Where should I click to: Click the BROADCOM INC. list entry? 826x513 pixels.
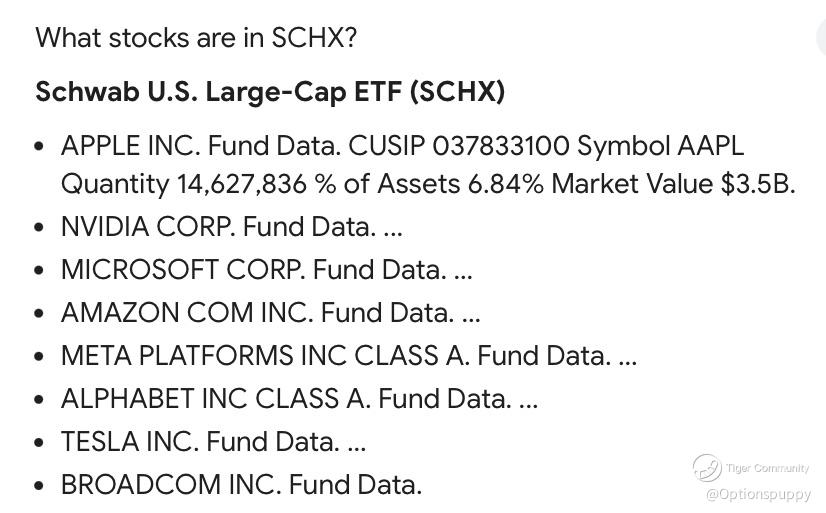171,485
